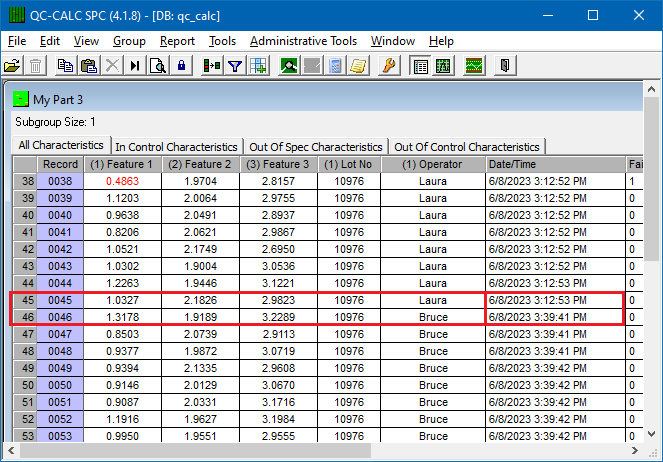The width and height of the screenshot is (663, 462).
Task: Click the vertical scrollbar thumb
Action: click(651, 178)
